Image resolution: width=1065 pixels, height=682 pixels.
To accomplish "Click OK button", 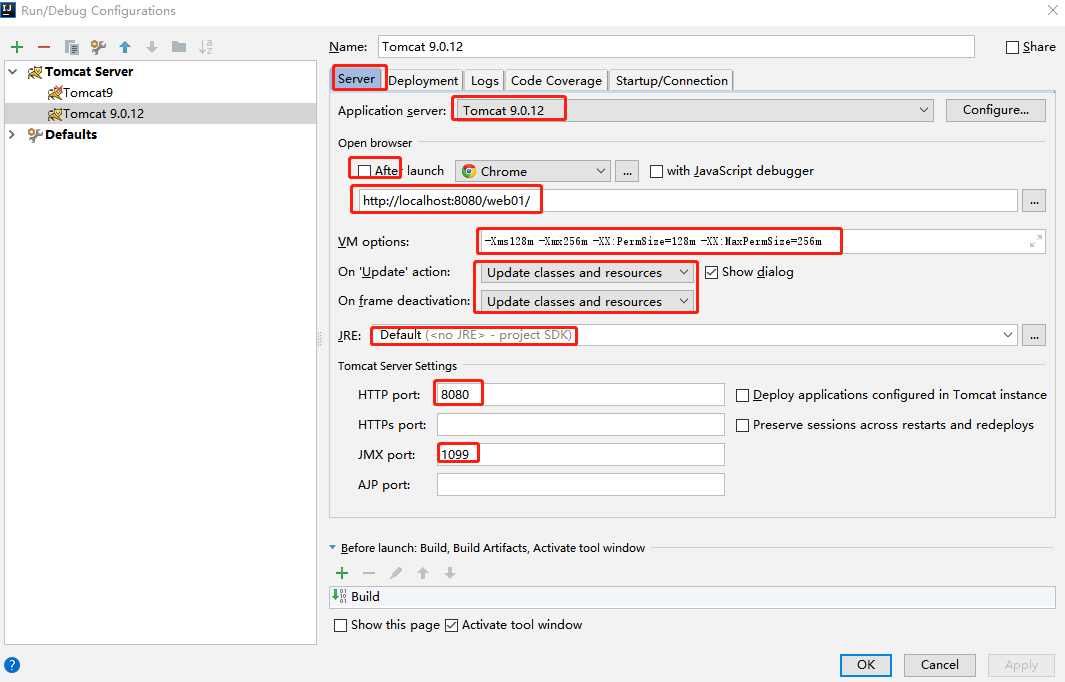I will pos(866,665).
